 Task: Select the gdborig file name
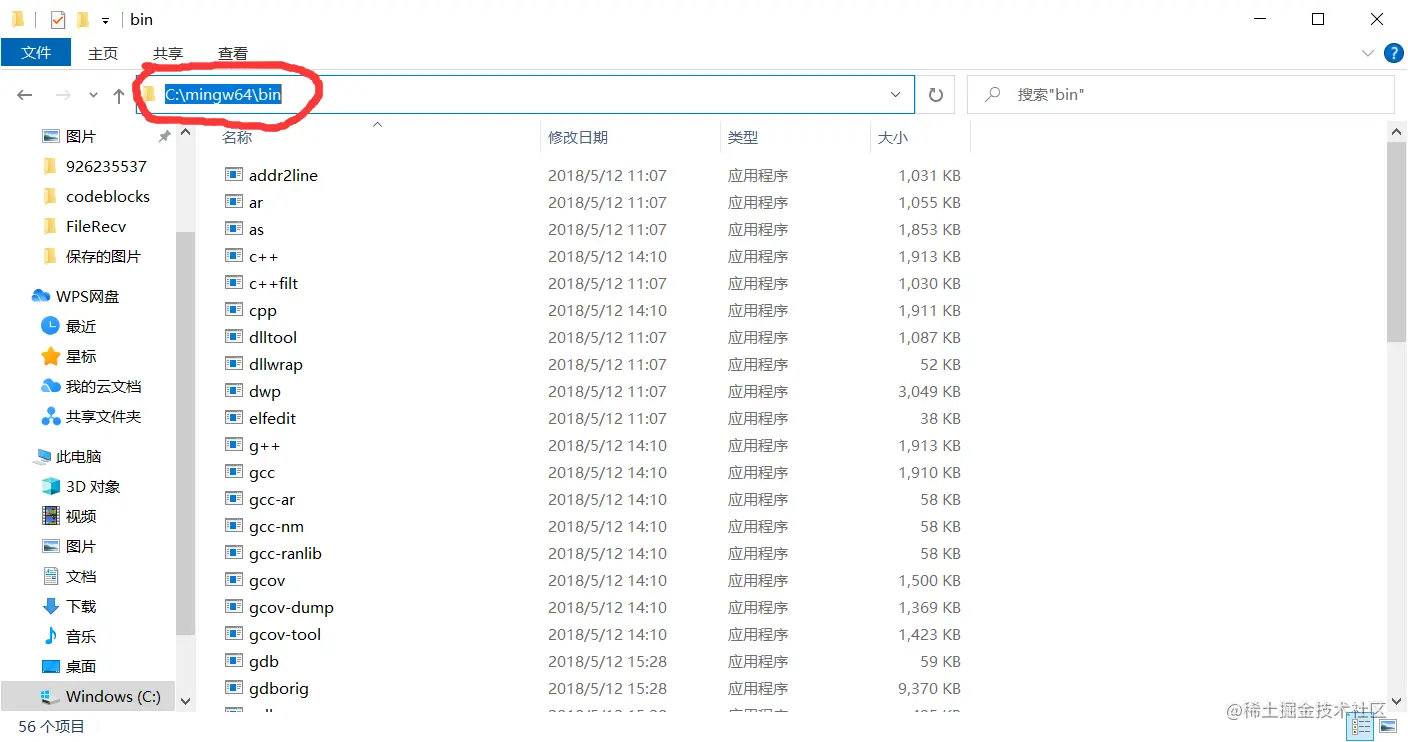(279, 688)
